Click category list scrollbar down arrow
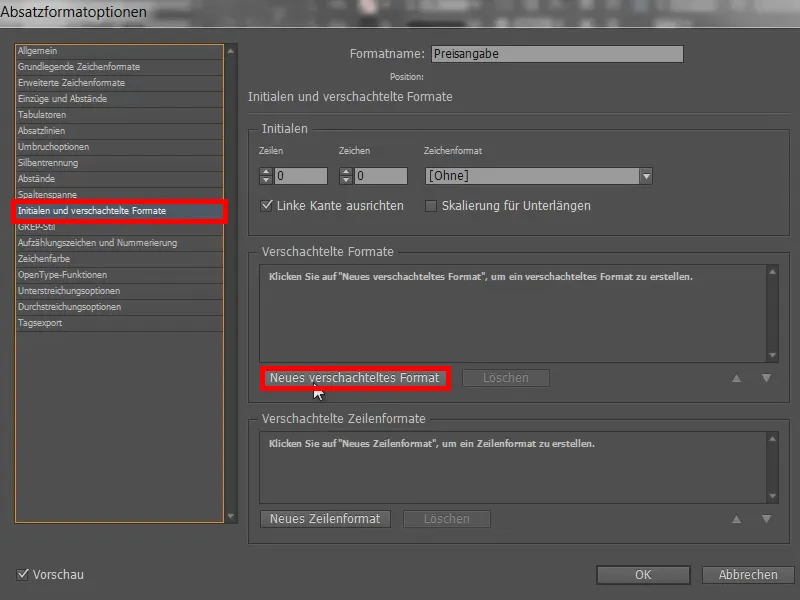This screenshot has height=600, width=800. (x=231, y=517)
